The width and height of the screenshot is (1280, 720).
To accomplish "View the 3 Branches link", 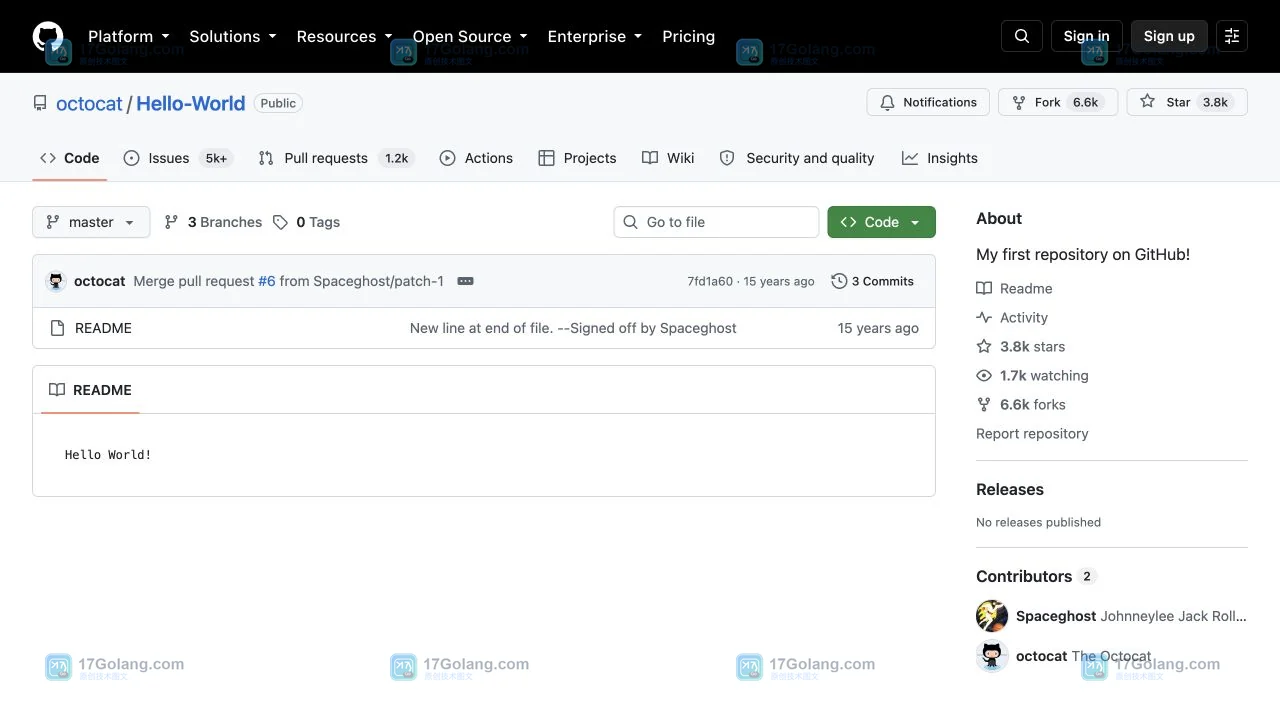I will pyautogui.click(x=213, y=222).
